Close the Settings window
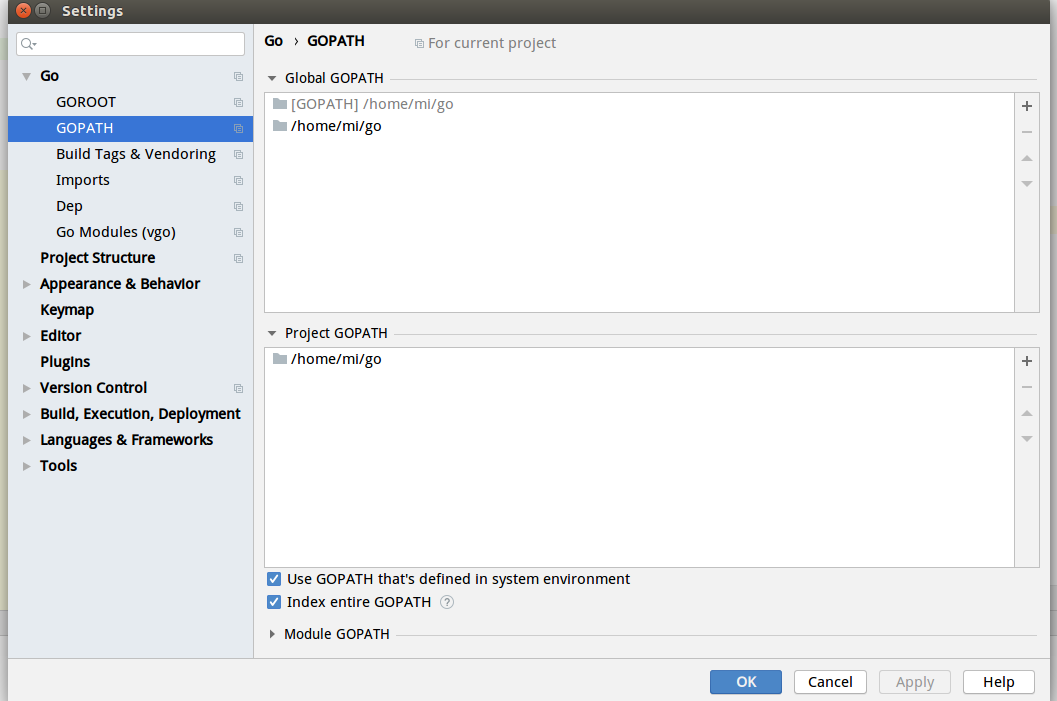The width and height of the screenshot is (1057, 701). tap(24, 10)
